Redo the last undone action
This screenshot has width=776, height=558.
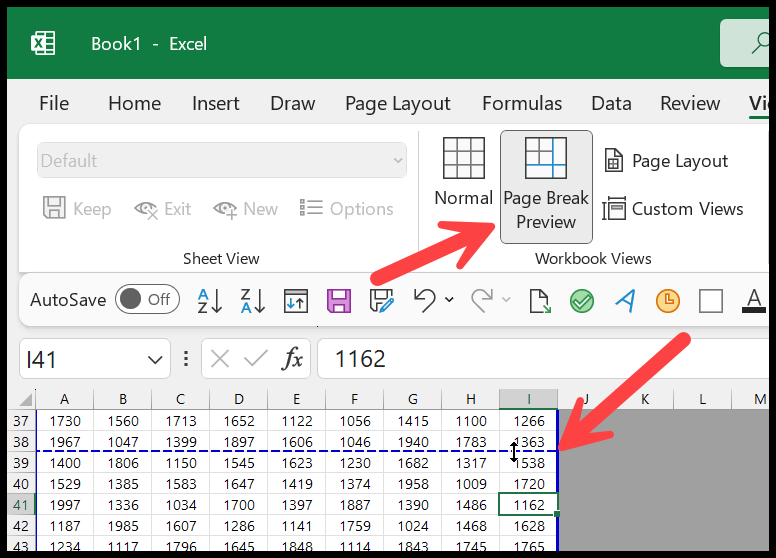pyautogui.click(x=482, y=300)
